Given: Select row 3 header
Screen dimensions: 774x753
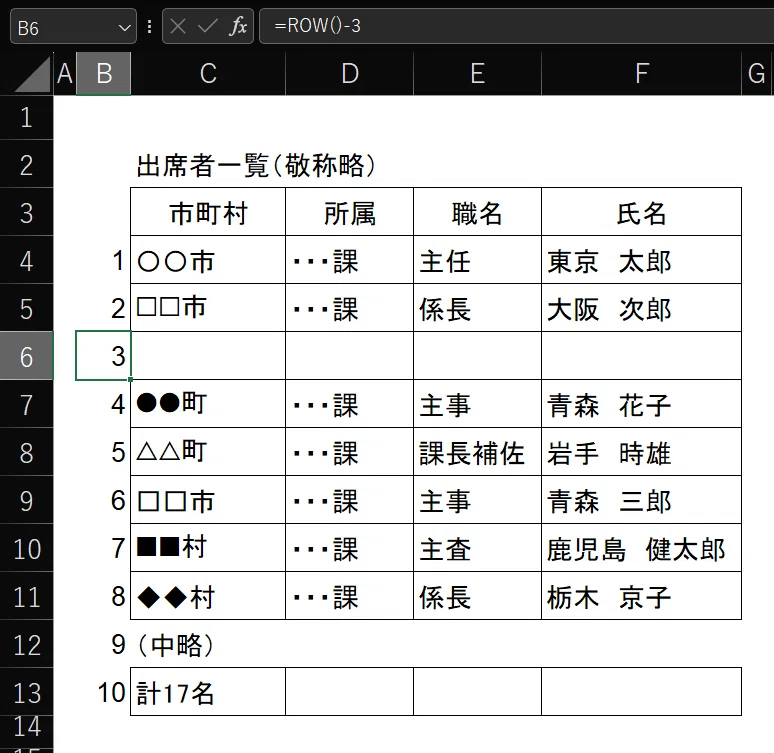Looking at the screenshot, I should click(x=27, y=213).
